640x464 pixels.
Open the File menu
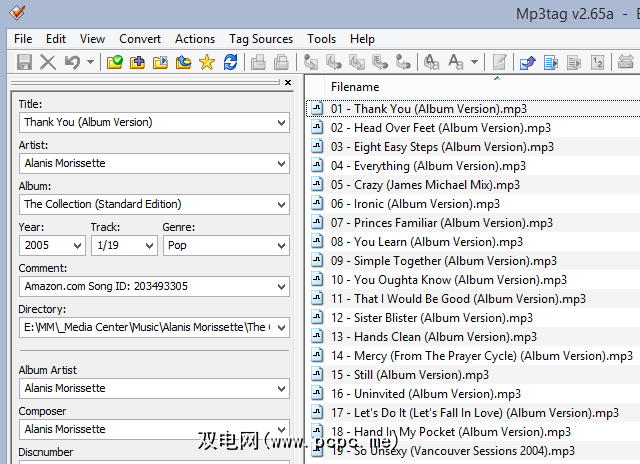[23, 39]
